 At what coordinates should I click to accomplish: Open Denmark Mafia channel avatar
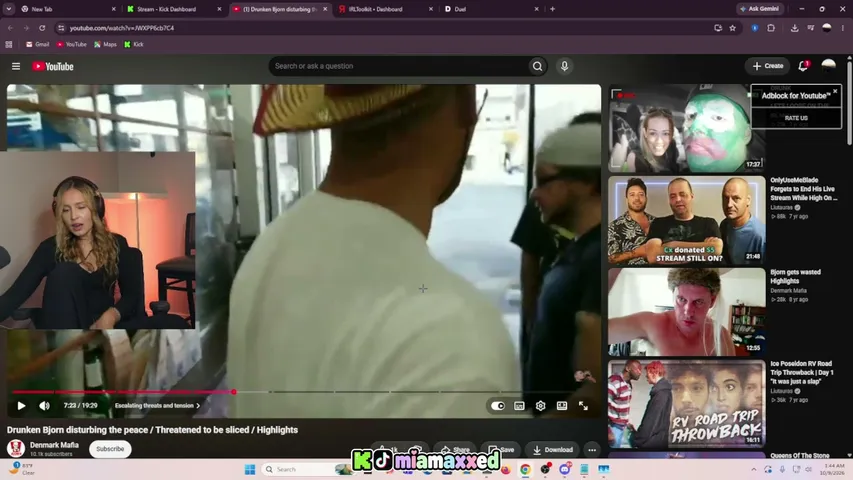click(x=16, y=448)
